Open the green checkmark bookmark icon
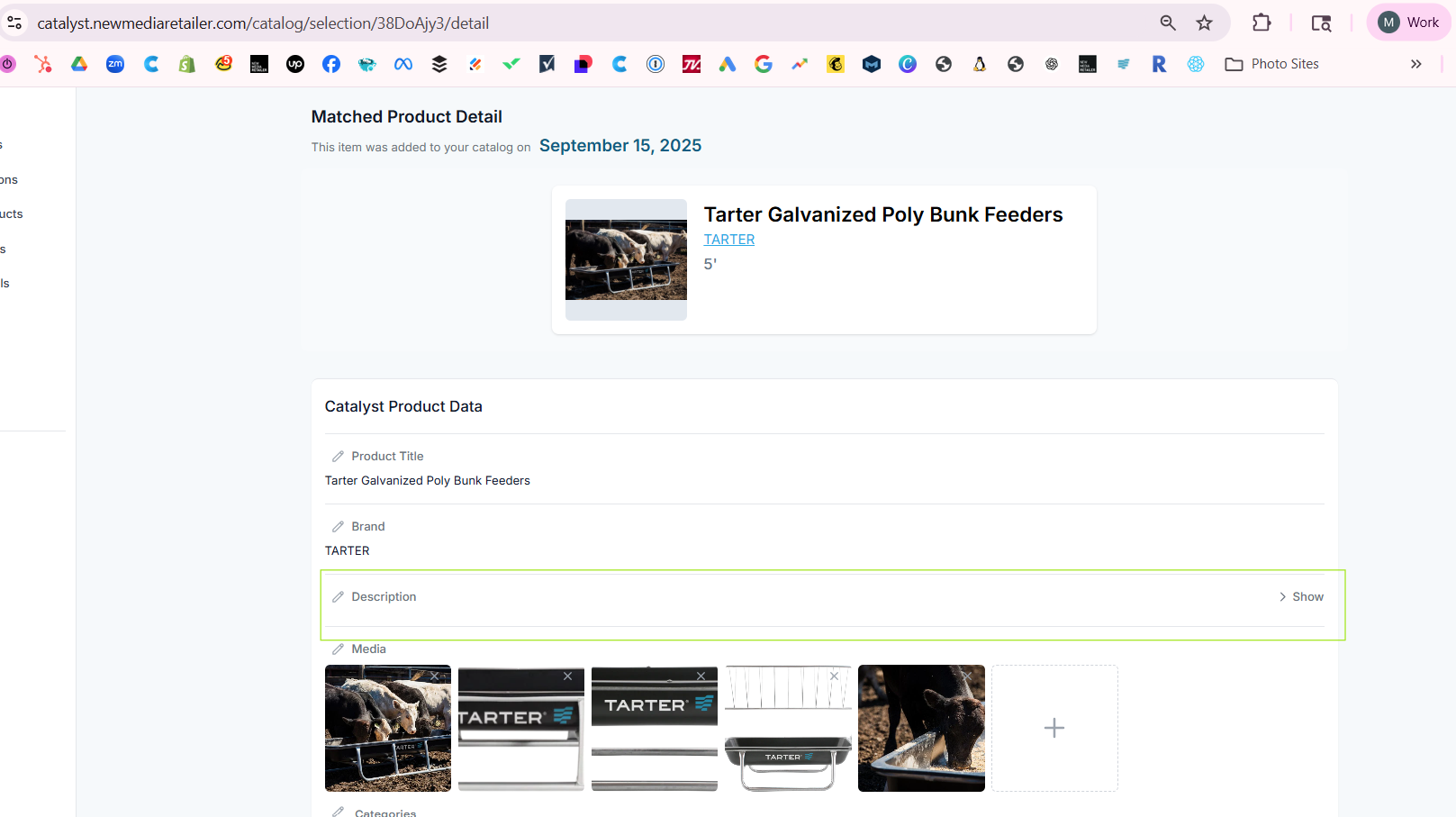The image size is (1456, 817). coord(511,64)
